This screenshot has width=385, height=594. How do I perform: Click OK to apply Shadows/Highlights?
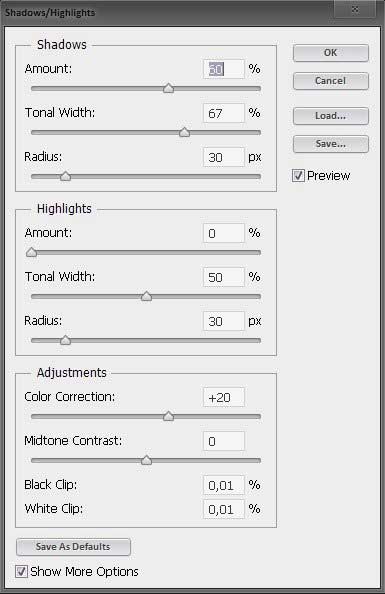tap(330, 53)
